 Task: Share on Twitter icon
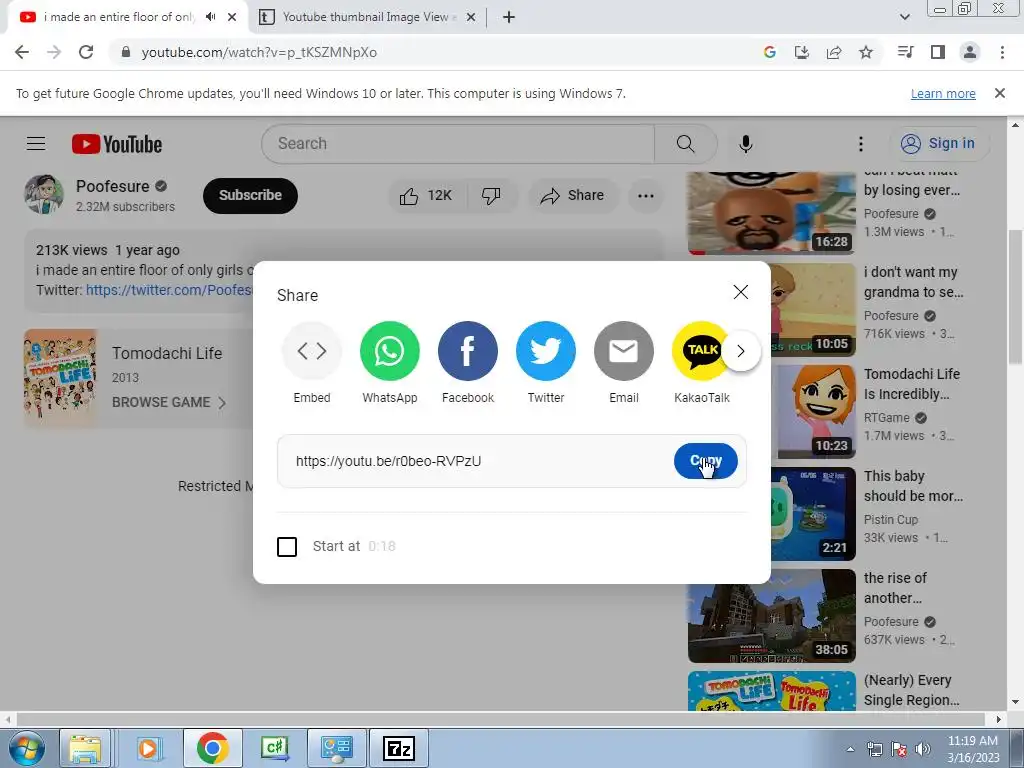(546, 351)
